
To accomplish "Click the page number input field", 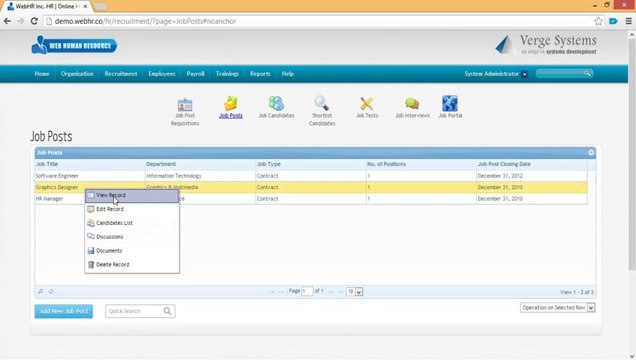I will tap(307, 291).
